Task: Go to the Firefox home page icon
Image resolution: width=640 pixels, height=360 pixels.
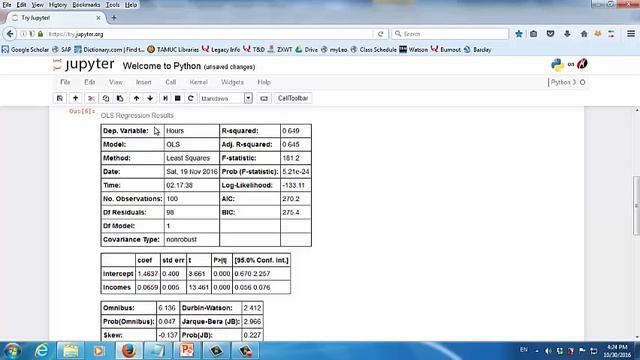Action: (584, 34)
